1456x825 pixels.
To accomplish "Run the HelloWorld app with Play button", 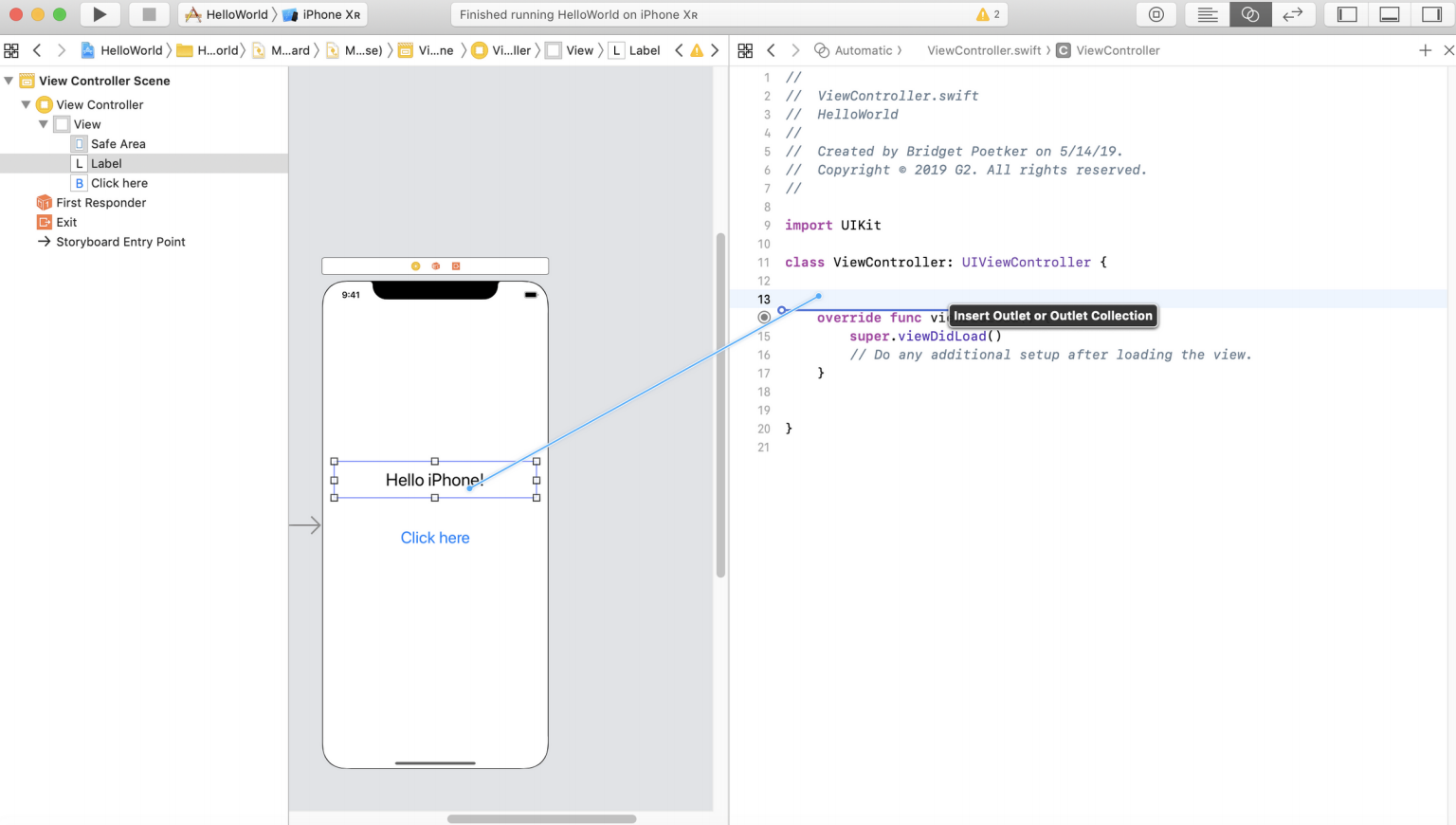I will tap(100, 14).
